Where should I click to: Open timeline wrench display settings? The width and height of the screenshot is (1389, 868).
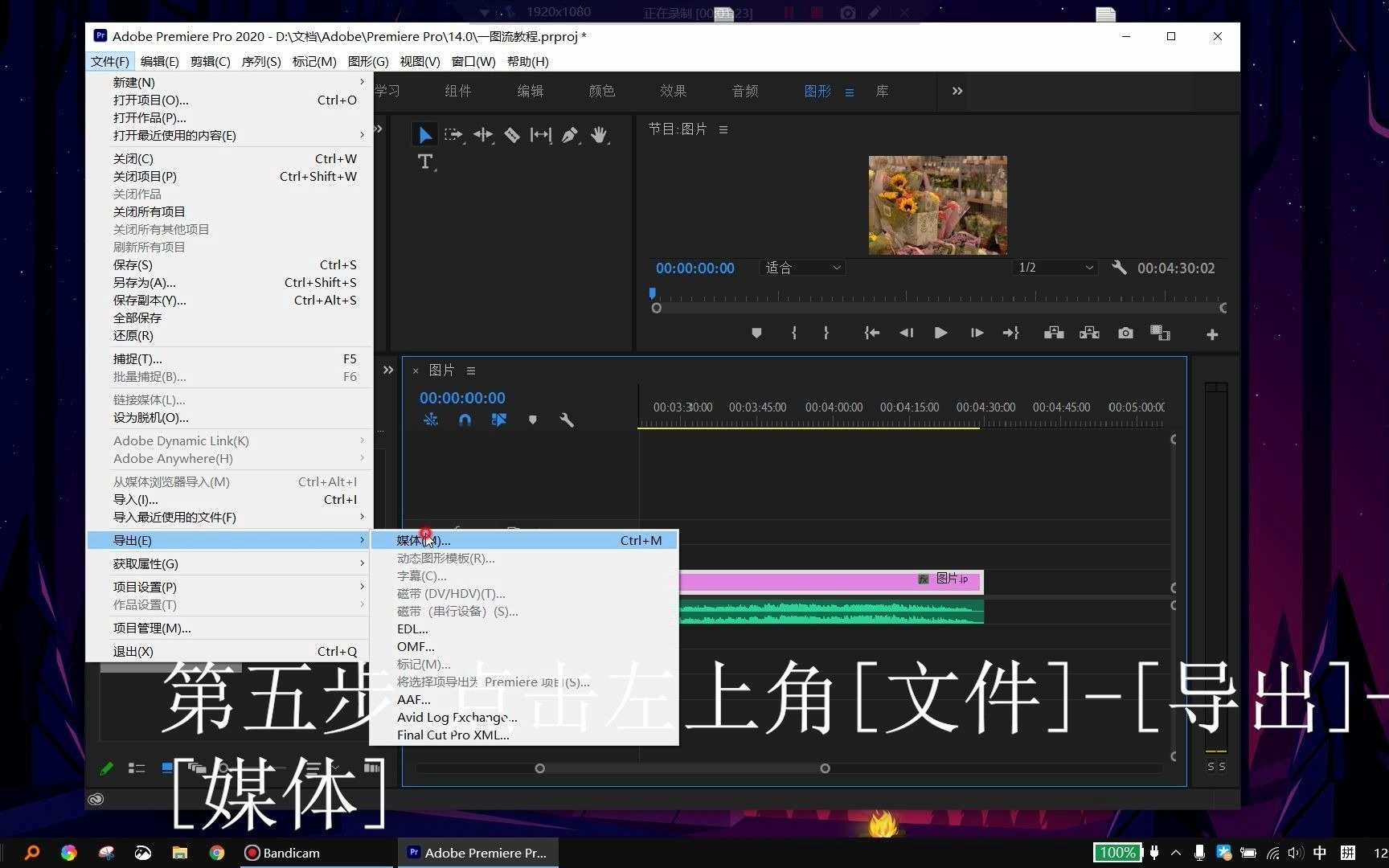(567, 420)
